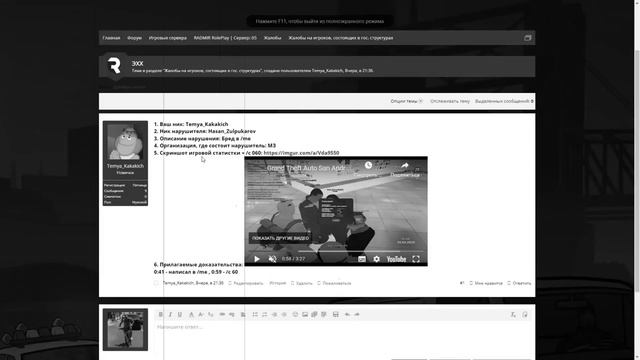Go to 'Игровые сервера' breadcrumb
640x360 pixels.
click(x=167, y=38)
